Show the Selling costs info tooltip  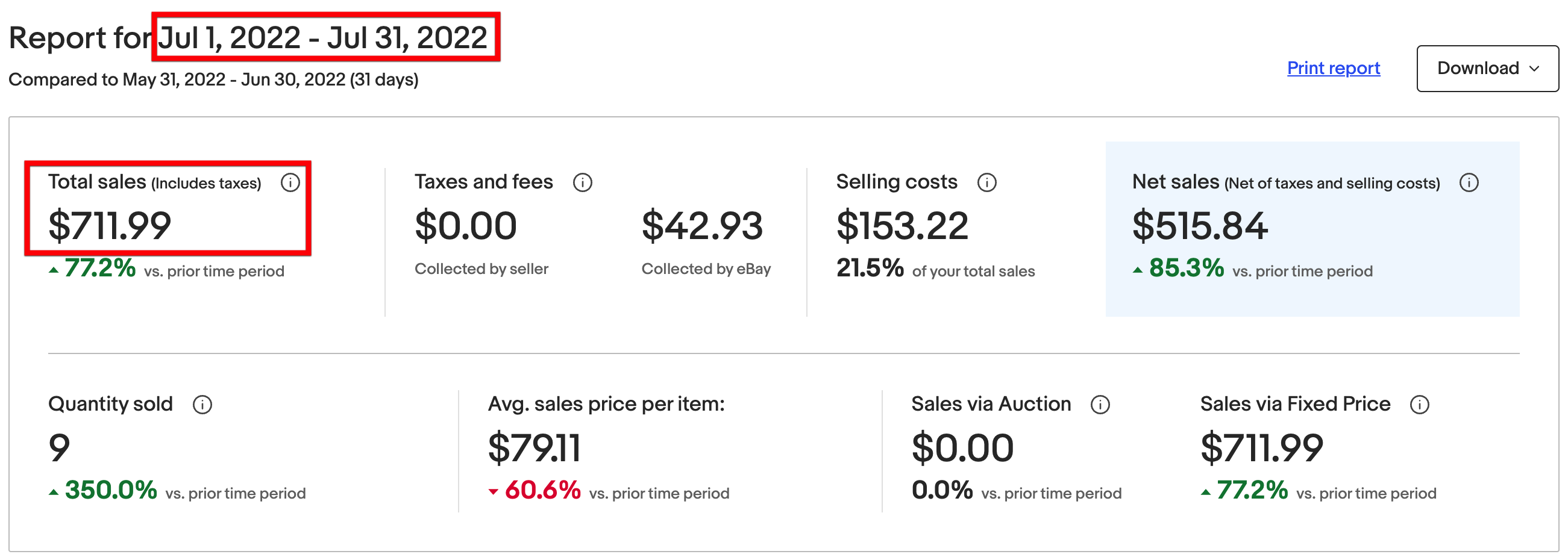986,182
